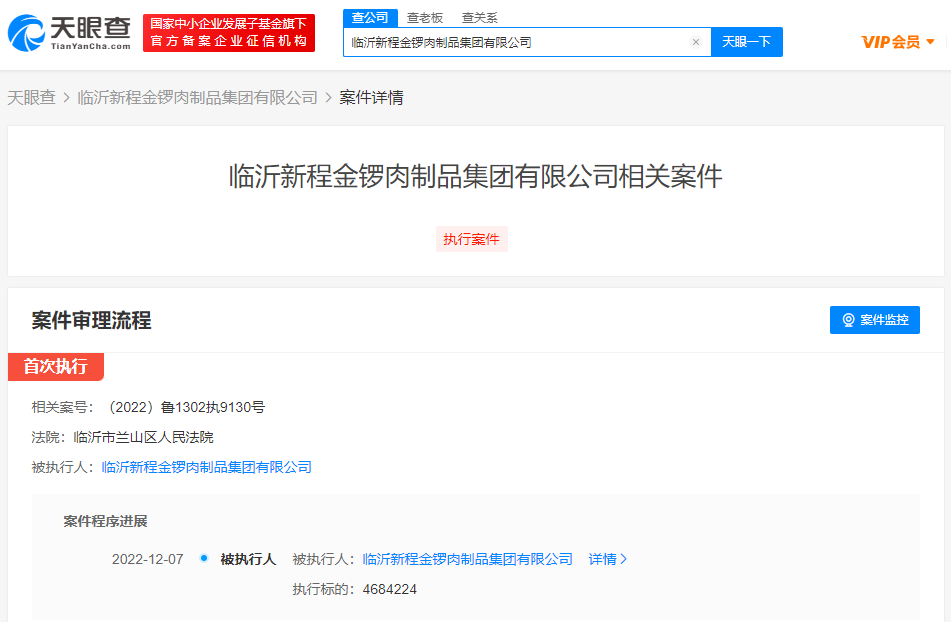951x622 pixels.
Task: Open company name breadcrumb link
Action: point(198,98)
